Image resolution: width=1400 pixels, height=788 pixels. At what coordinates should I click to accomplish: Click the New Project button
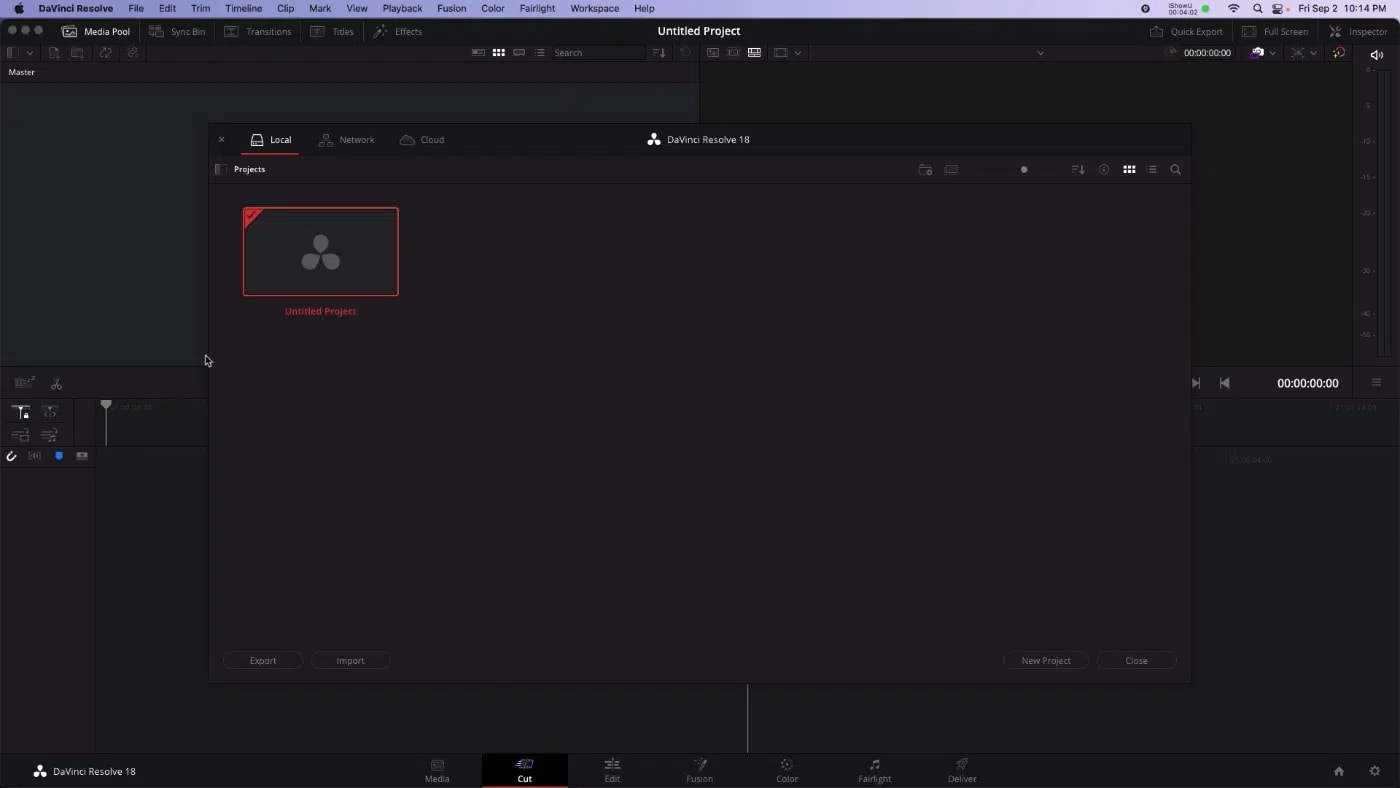point(1045,660)
